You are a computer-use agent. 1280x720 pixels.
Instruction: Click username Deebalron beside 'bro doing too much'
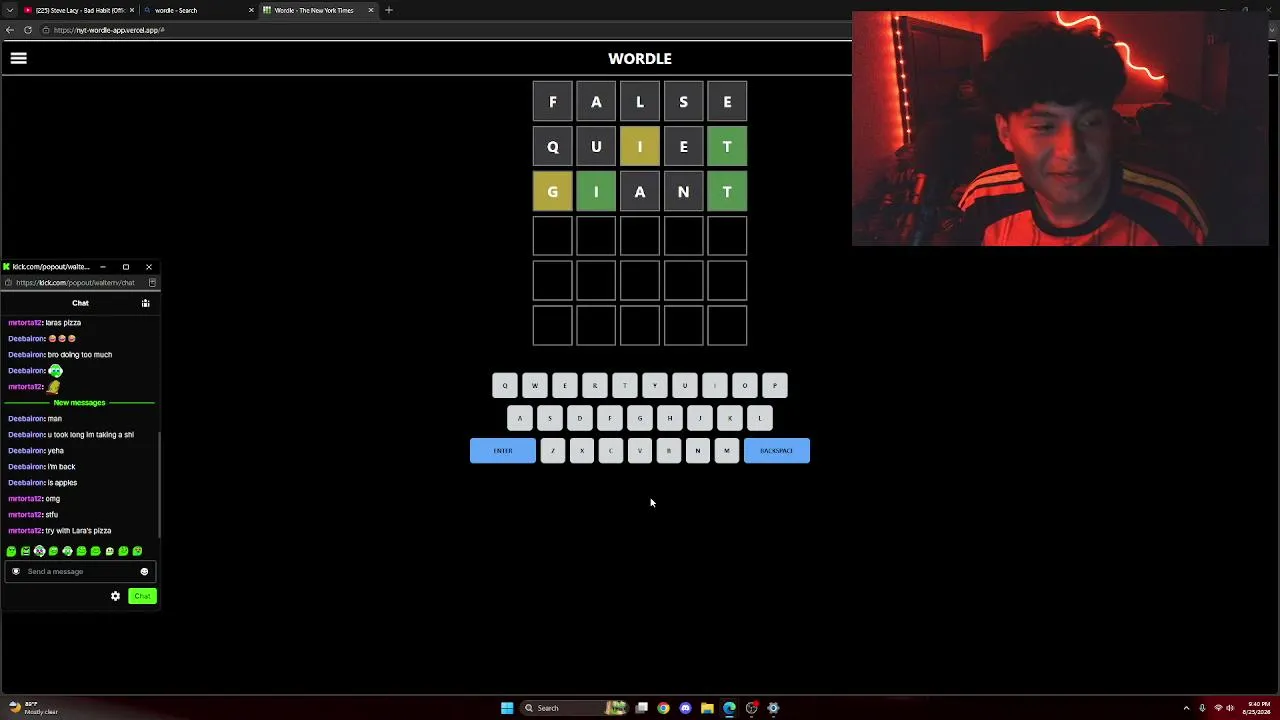(x=26, y=355)
